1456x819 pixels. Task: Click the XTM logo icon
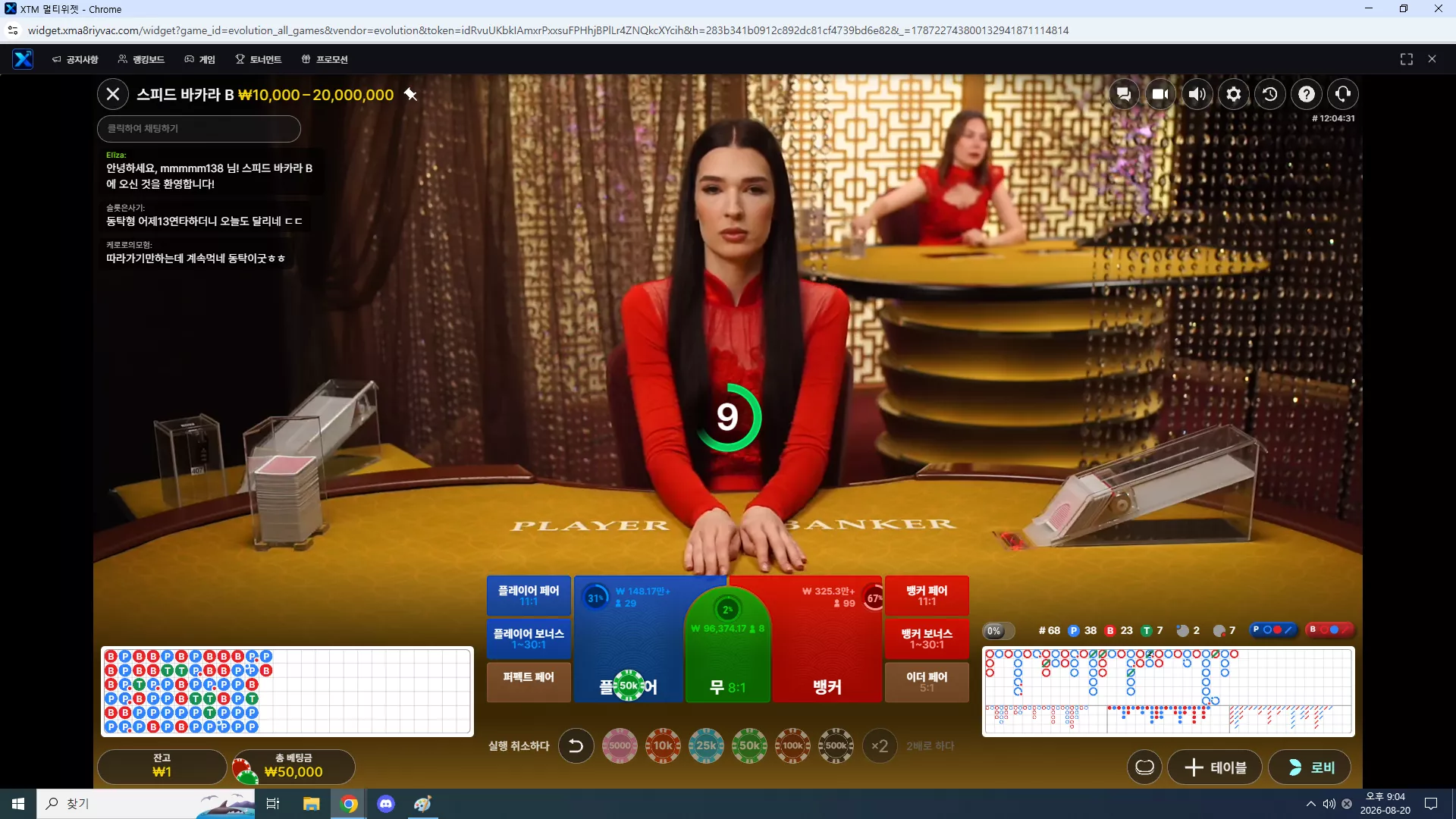tap(23, 59)
